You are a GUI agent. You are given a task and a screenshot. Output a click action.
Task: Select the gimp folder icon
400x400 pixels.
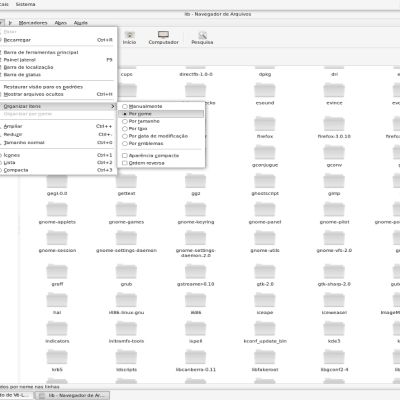pyautogui.click(x=334, y=181)
